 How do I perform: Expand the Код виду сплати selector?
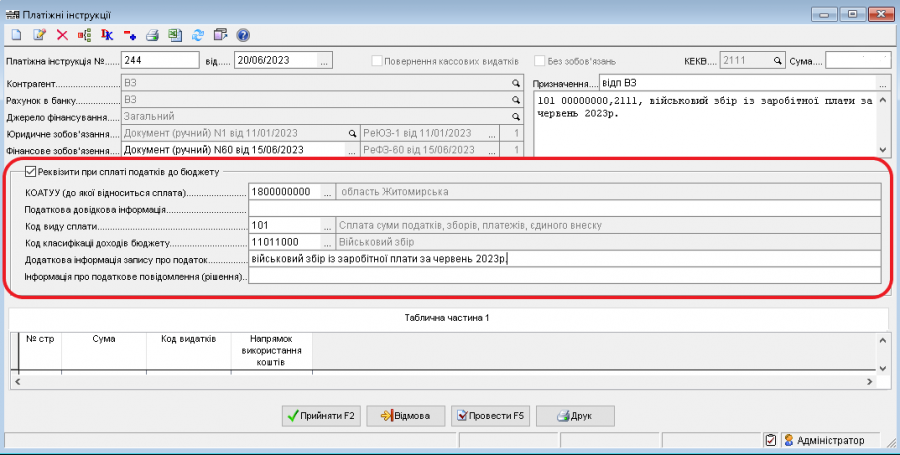click(326, 225)
